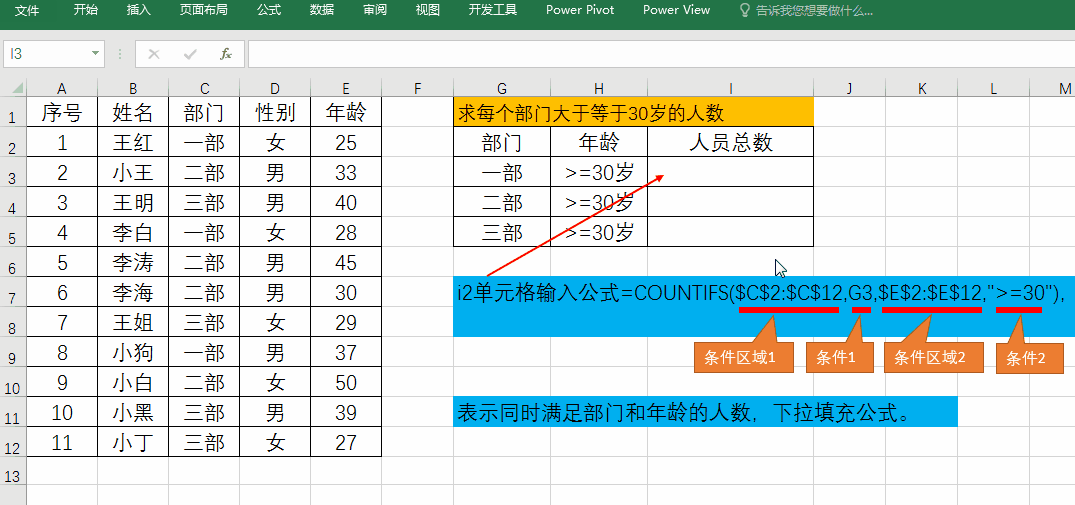Click the formula bar cancel X icon
The width and height of the screenshot is (1075, 505).
pos(154,54)
